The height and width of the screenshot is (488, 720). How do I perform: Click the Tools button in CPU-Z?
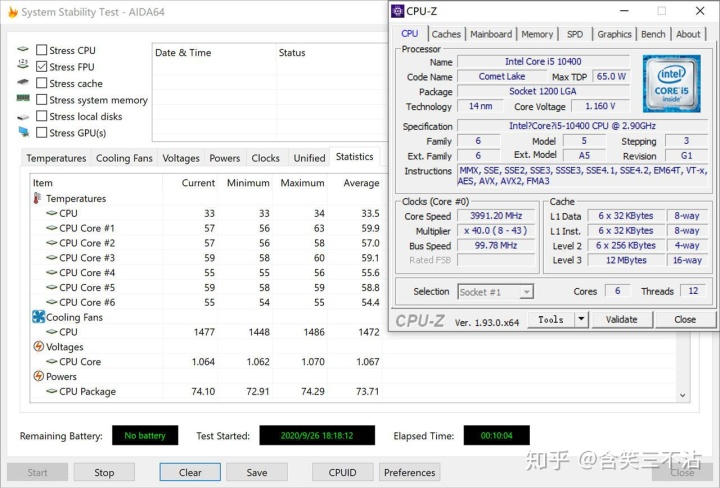click(x=551, y=319)
